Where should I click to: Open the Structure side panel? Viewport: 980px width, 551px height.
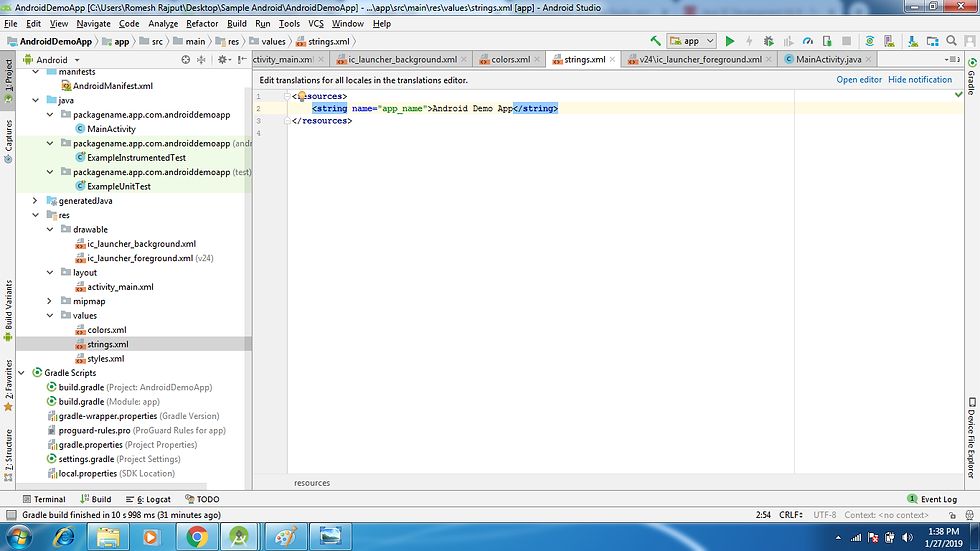[x=8, y=455]
